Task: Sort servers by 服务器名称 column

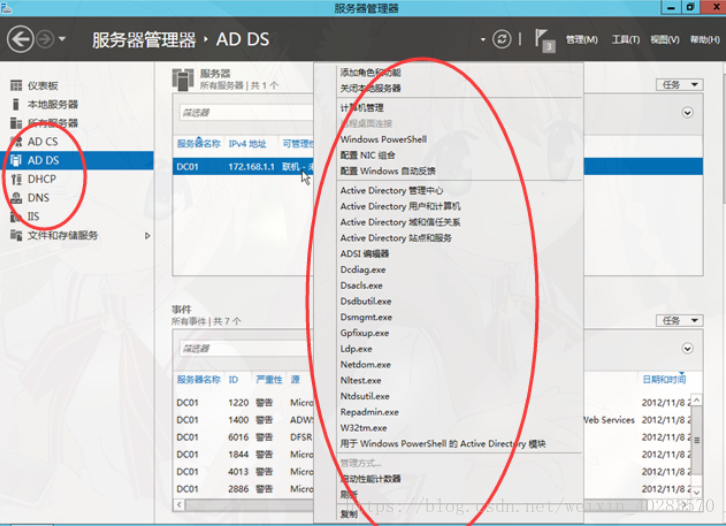Action: (x=199, y=144)
